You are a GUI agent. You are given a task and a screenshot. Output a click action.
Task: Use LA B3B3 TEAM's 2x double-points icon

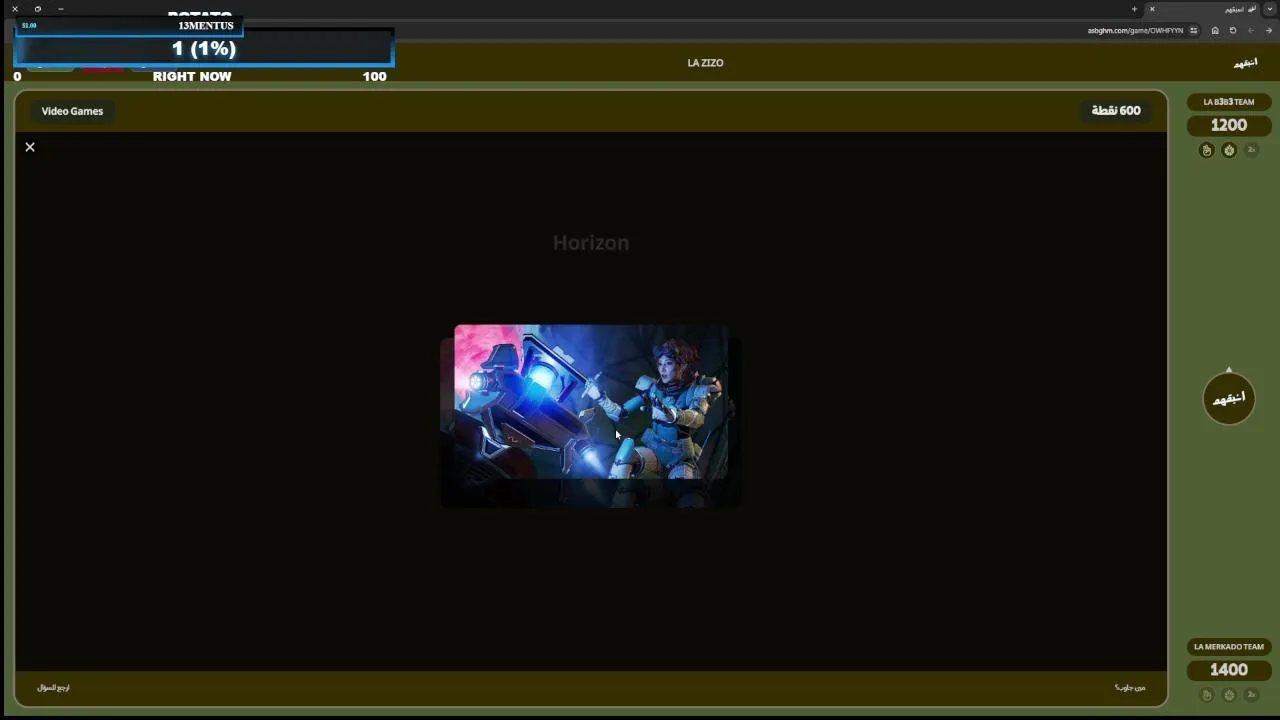(x=1251, y=150)
